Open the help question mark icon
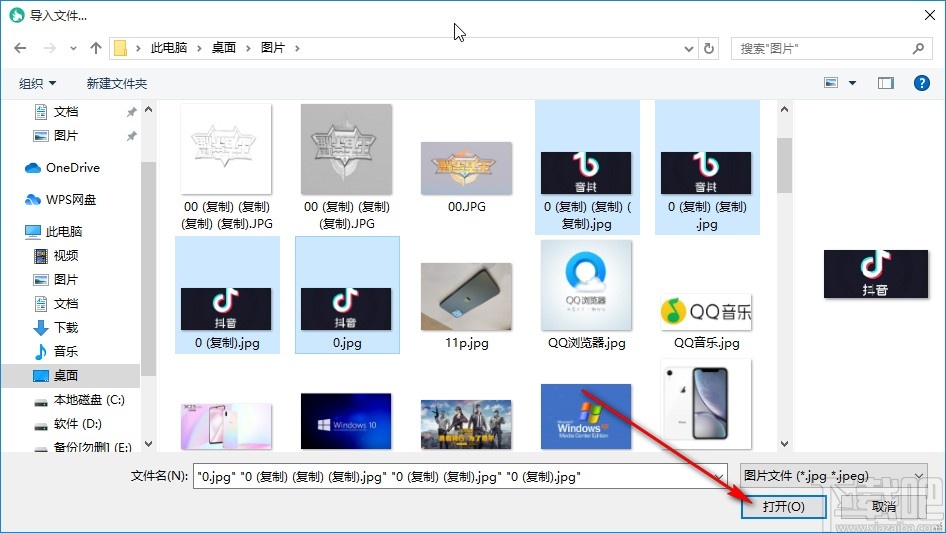 [921, 83]
